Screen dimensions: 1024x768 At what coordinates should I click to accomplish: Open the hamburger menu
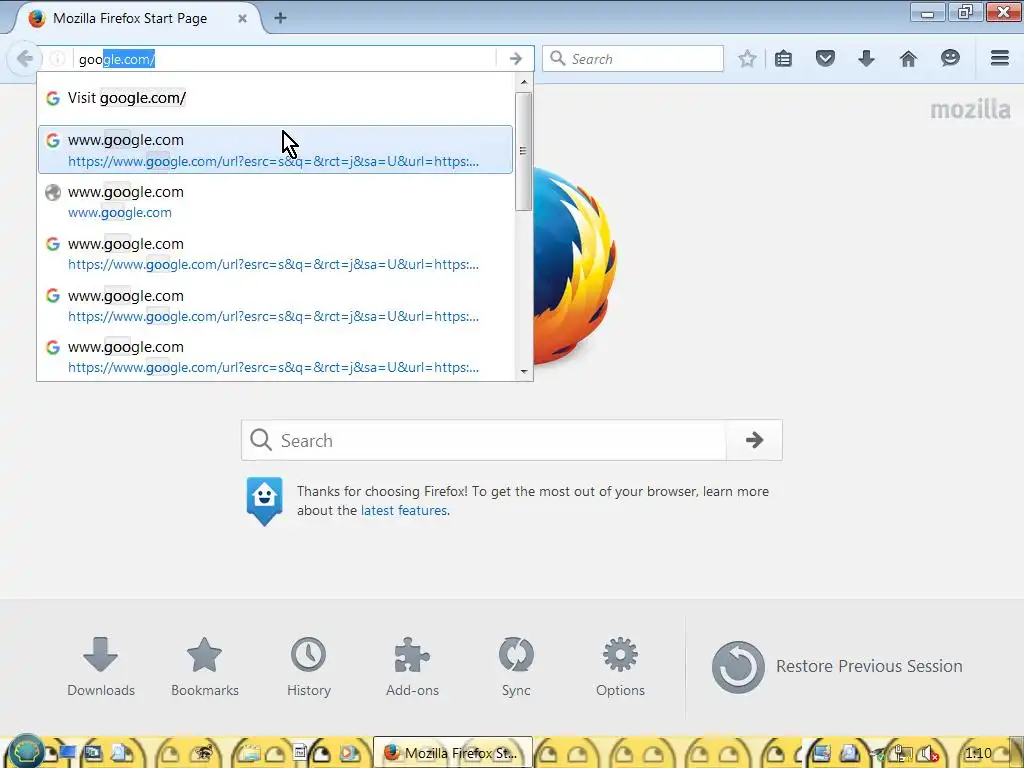coord(1000,59)
